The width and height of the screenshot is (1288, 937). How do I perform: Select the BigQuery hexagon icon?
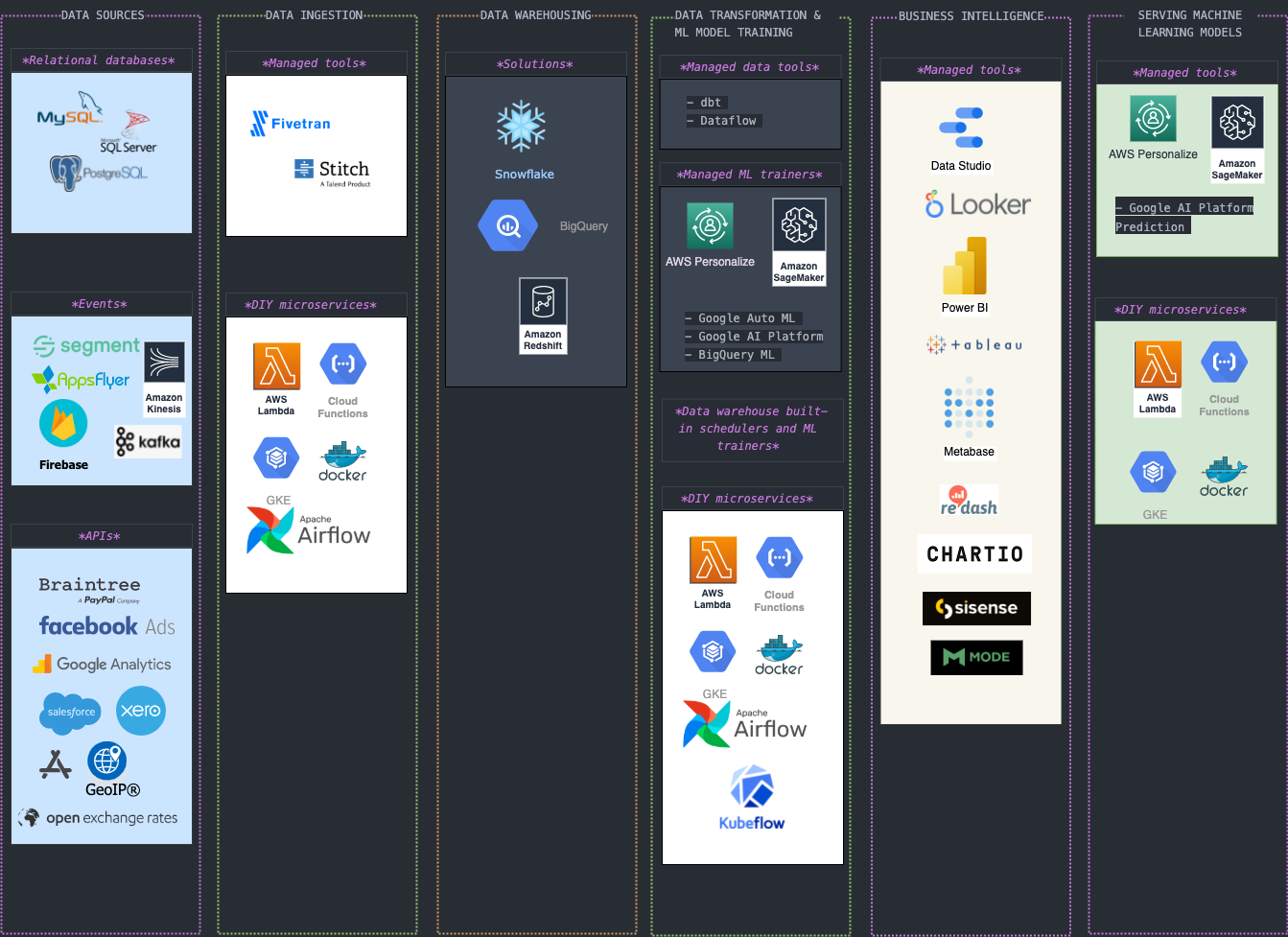coord(507,226)
